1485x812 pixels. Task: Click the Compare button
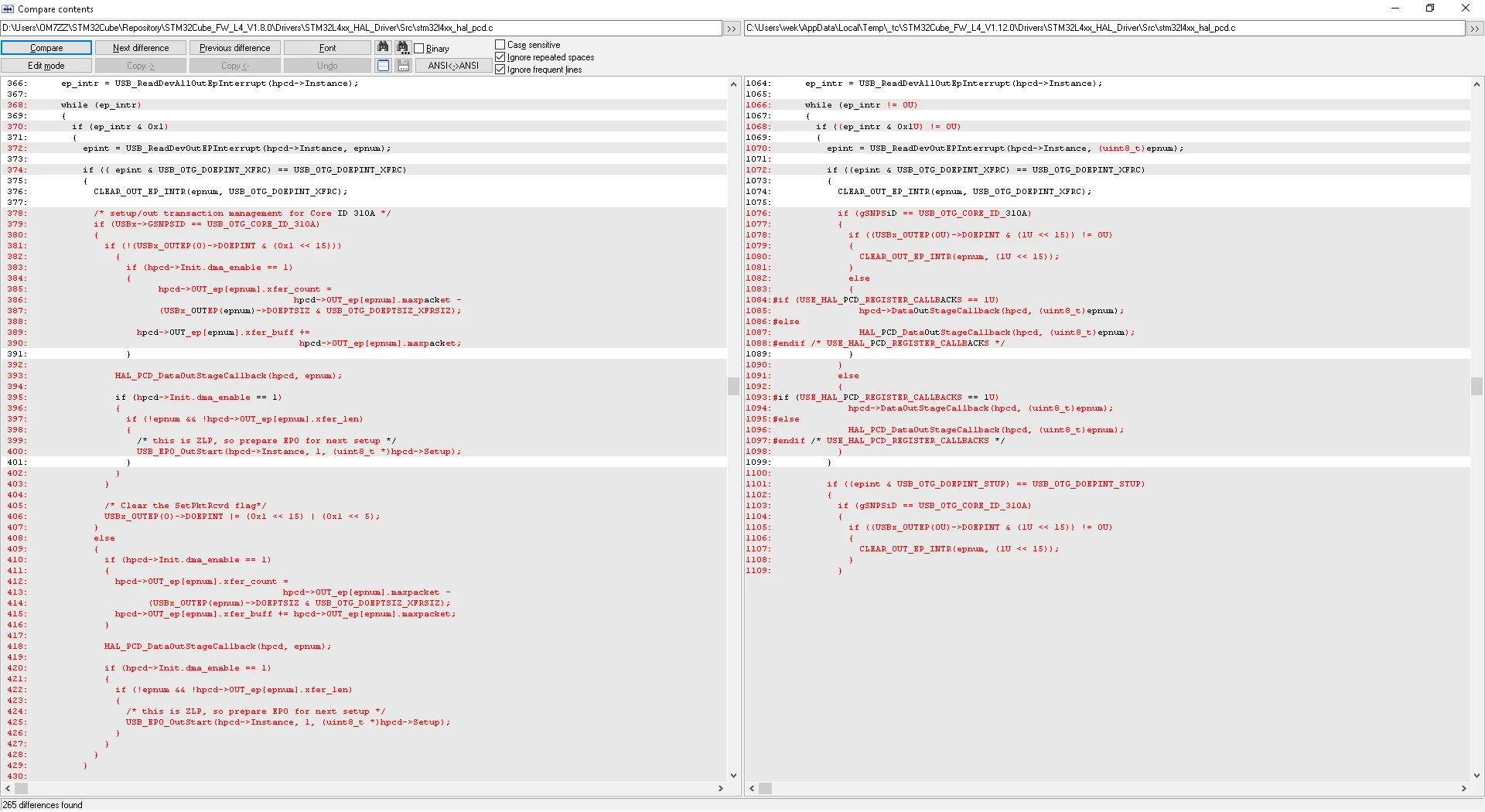46,48
